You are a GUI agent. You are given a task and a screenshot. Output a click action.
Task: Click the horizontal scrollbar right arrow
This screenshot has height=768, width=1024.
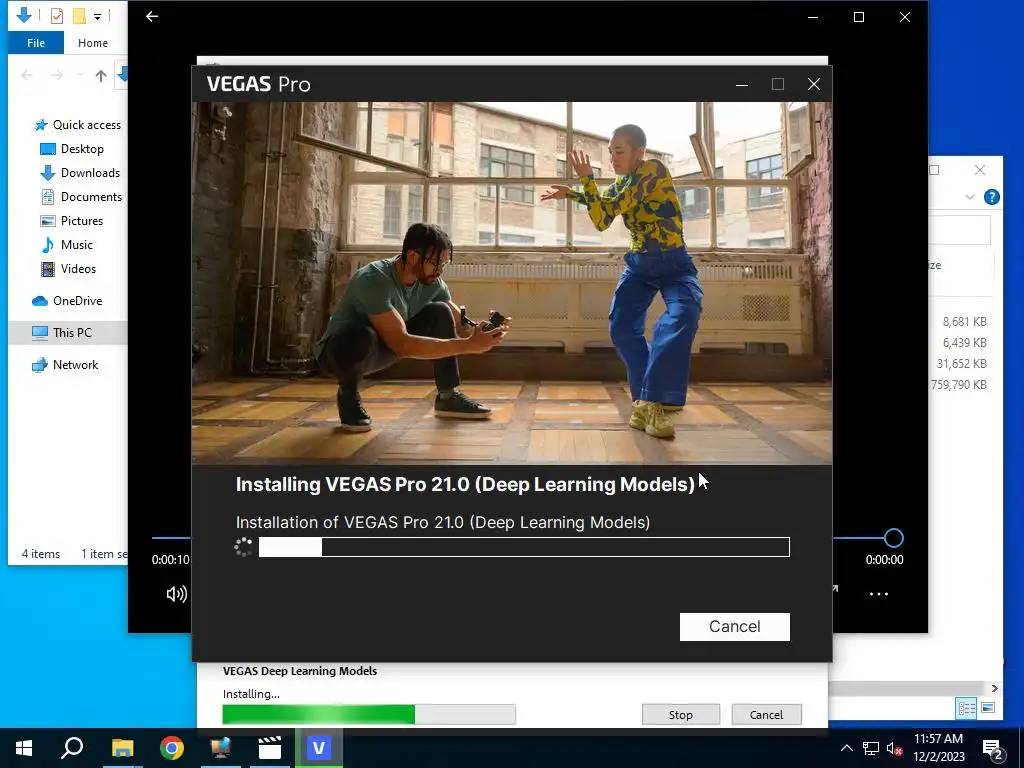coord(994,688)
